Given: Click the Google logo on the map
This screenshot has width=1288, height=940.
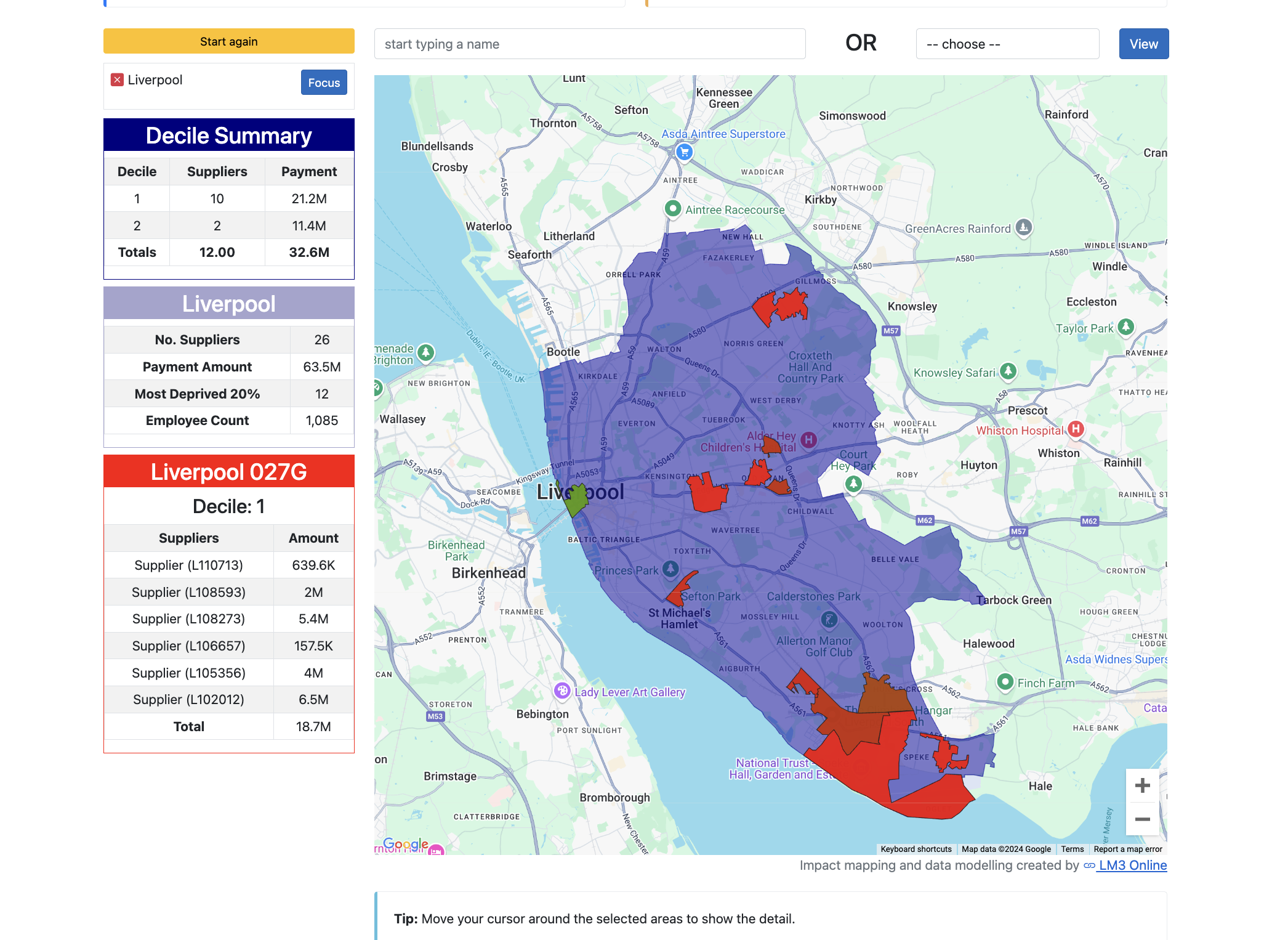Looking at the screenshot, I should click(x=405, y=844).
